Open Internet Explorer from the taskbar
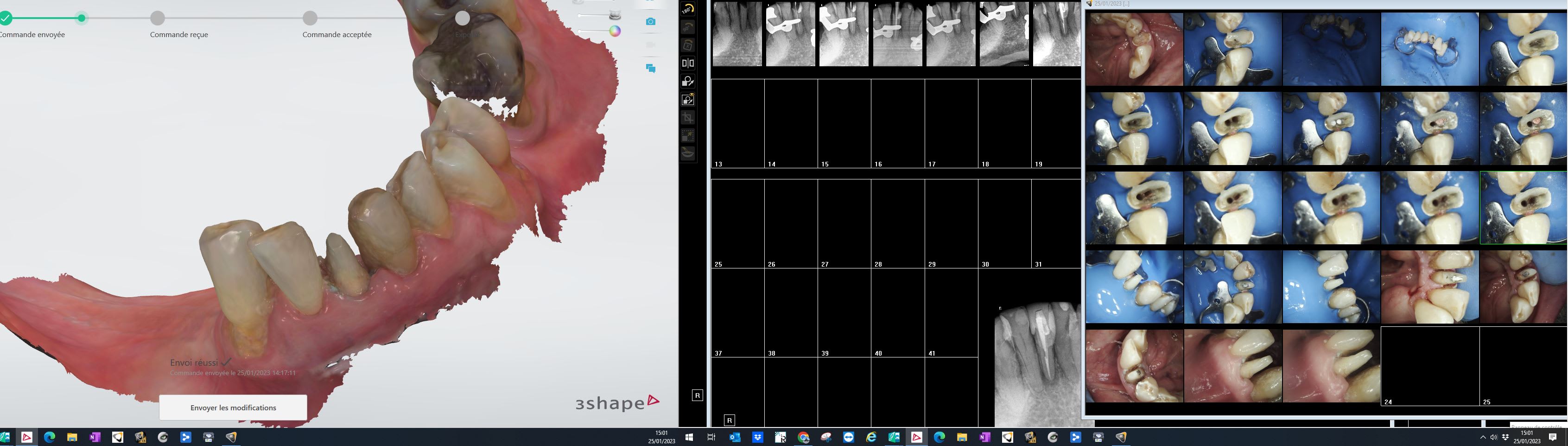1568x446 pixels. pyautogui.click(x=871, y=437)
